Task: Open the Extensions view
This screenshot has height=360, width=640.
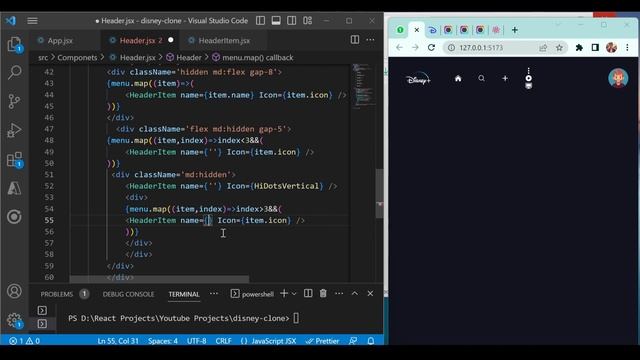Action: (x=14, y=160)
